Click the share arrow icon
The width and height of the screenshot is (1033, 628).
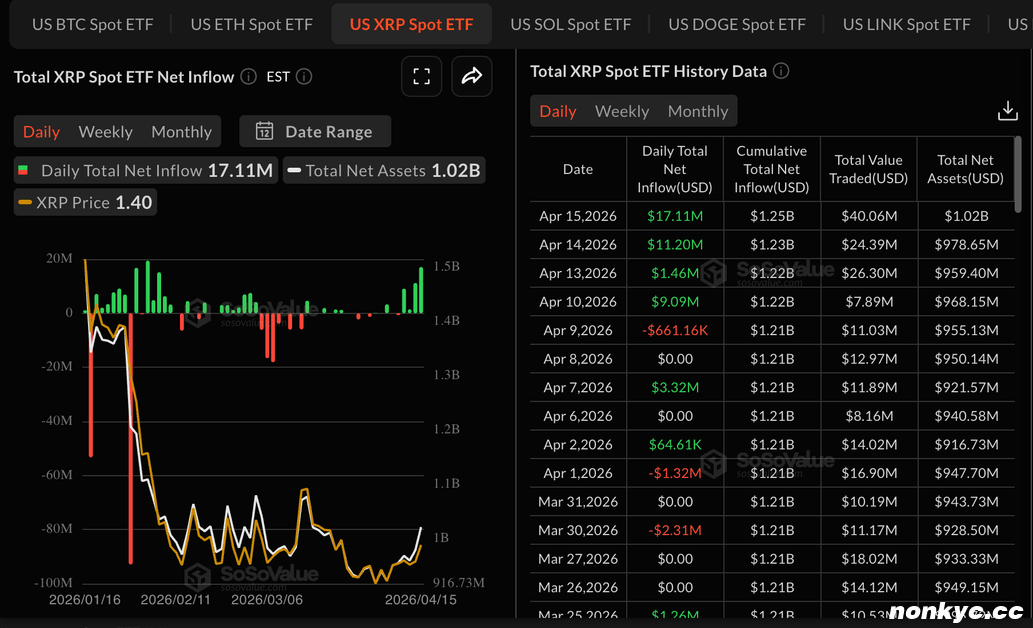(x=472, y=77)
